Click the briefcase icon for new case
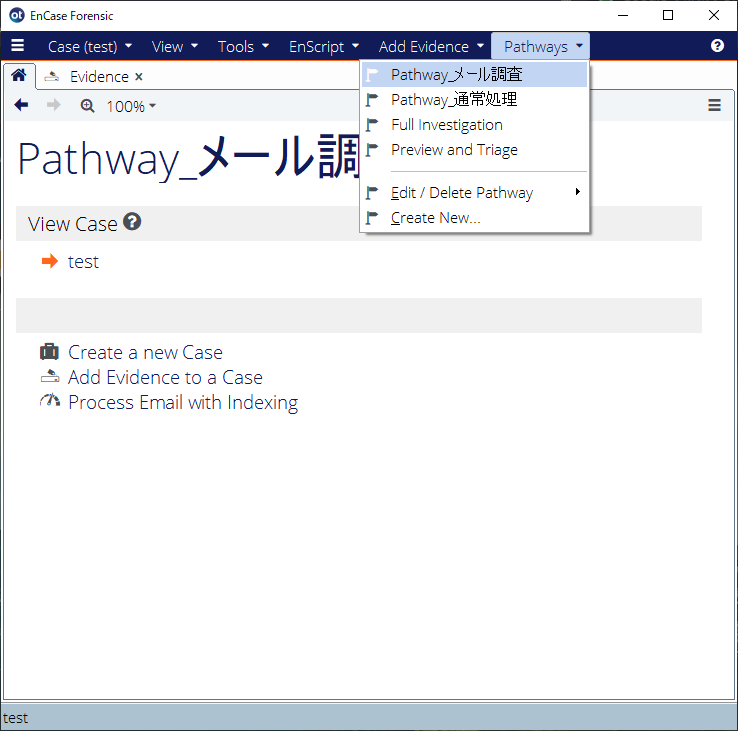 point(49,352)
